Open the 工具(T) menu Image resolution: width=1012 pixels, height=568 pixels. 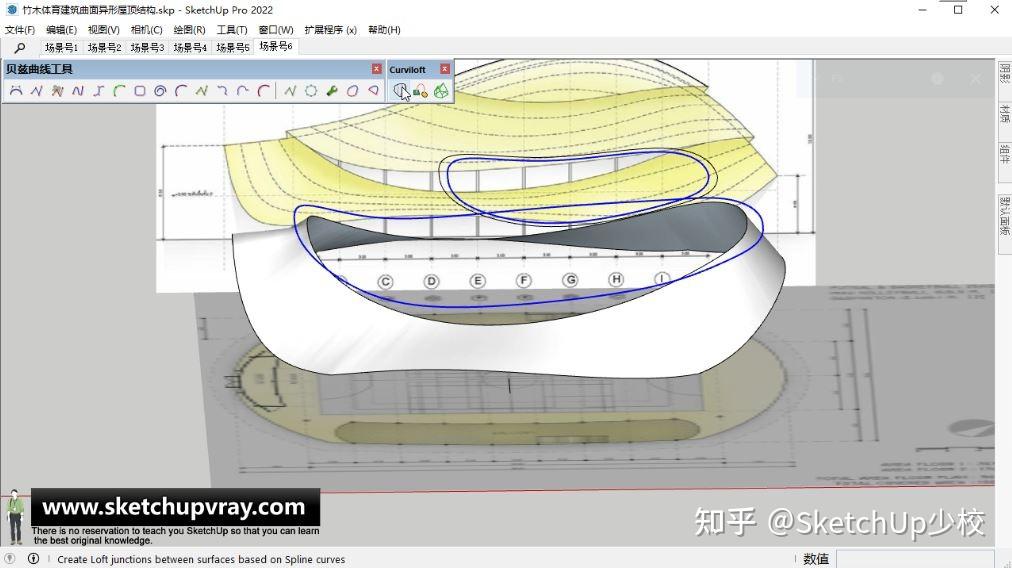click(232, 30)
